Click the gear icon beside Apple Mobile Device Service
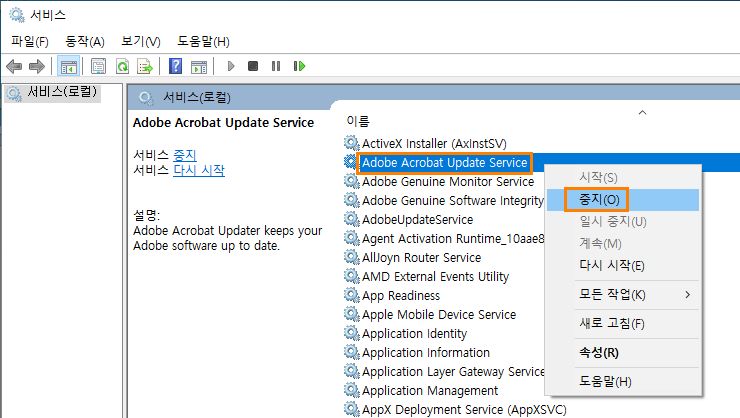 pos(352,314)
